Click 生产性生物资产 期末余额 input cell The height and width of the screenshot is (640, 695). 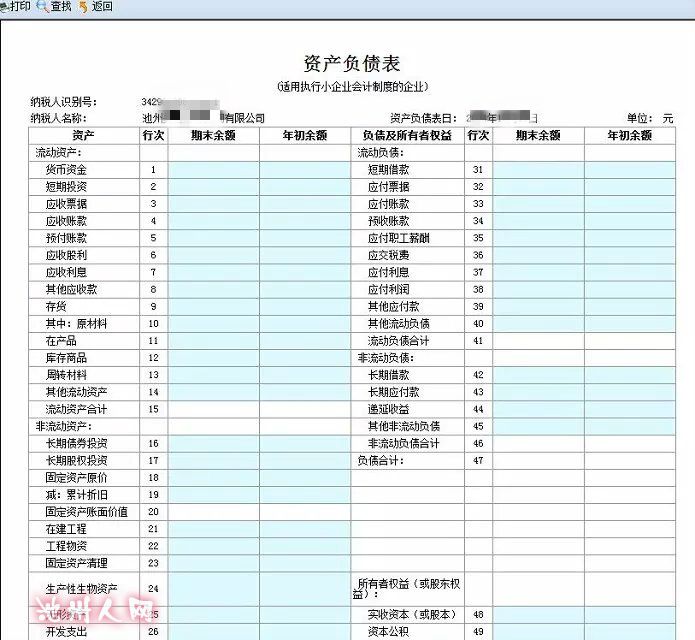point(214,589)
